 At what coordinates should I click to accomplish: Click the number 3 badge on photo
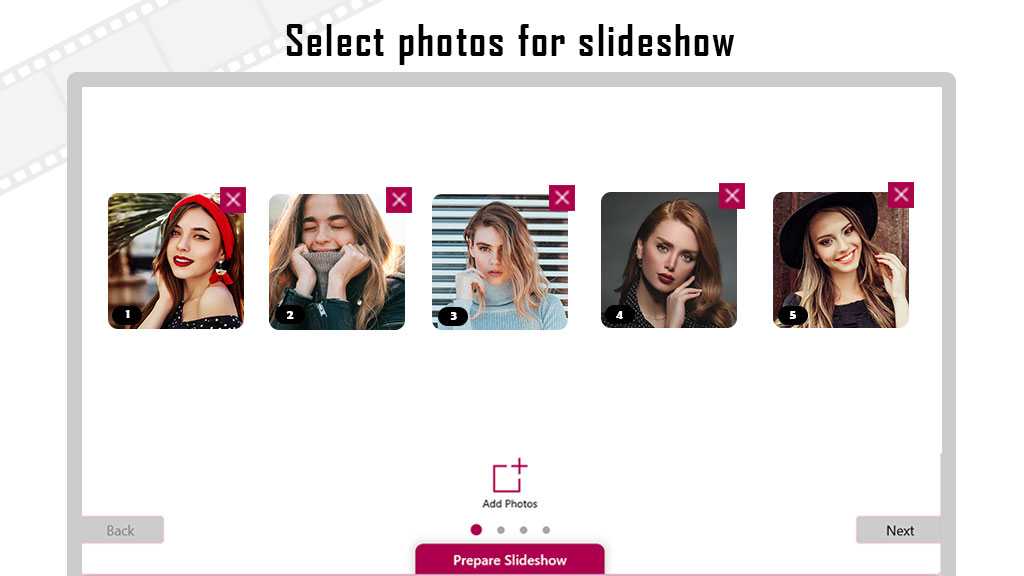(453, 317)
